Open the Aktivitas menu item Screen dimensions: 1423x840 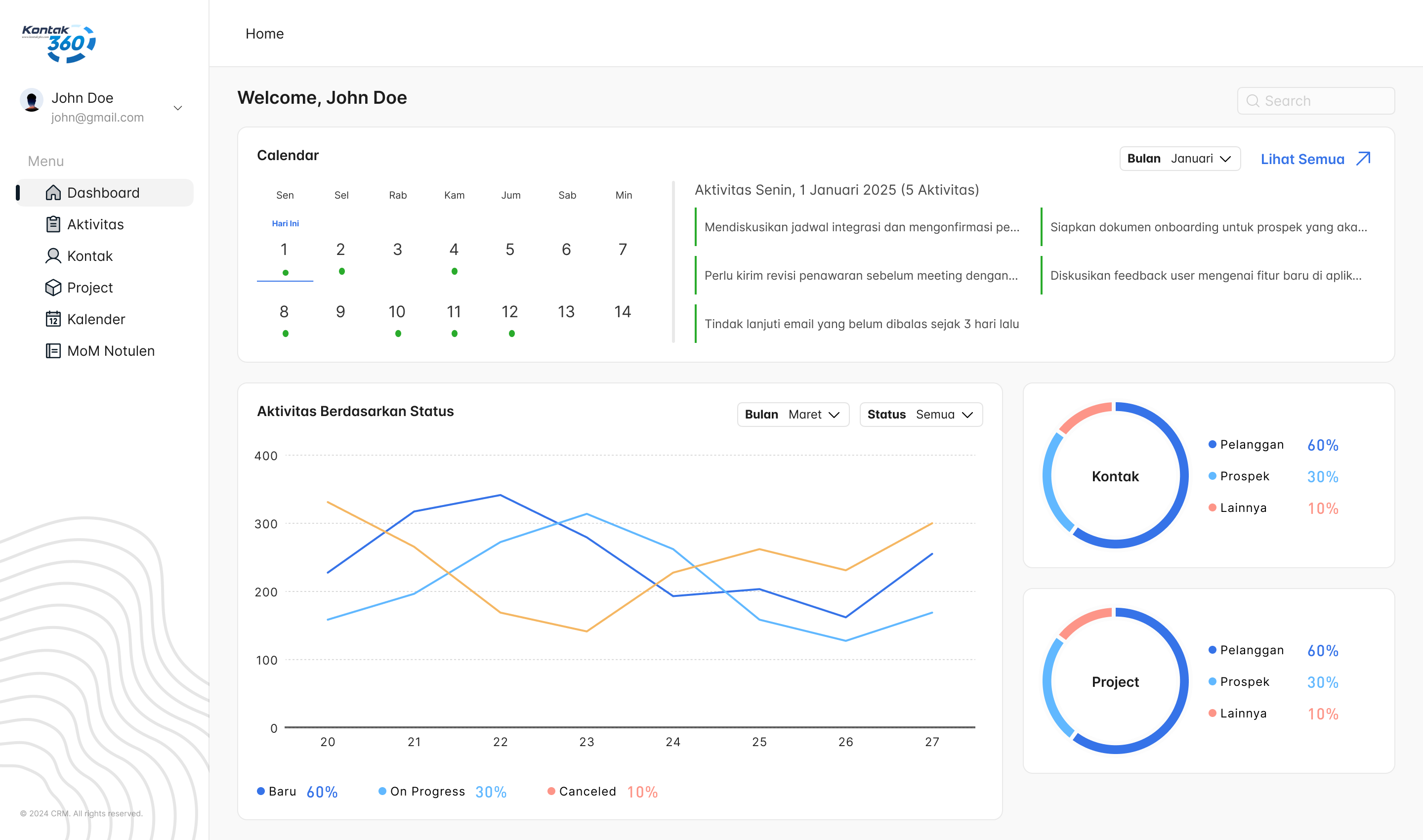[x=95, y=224]
